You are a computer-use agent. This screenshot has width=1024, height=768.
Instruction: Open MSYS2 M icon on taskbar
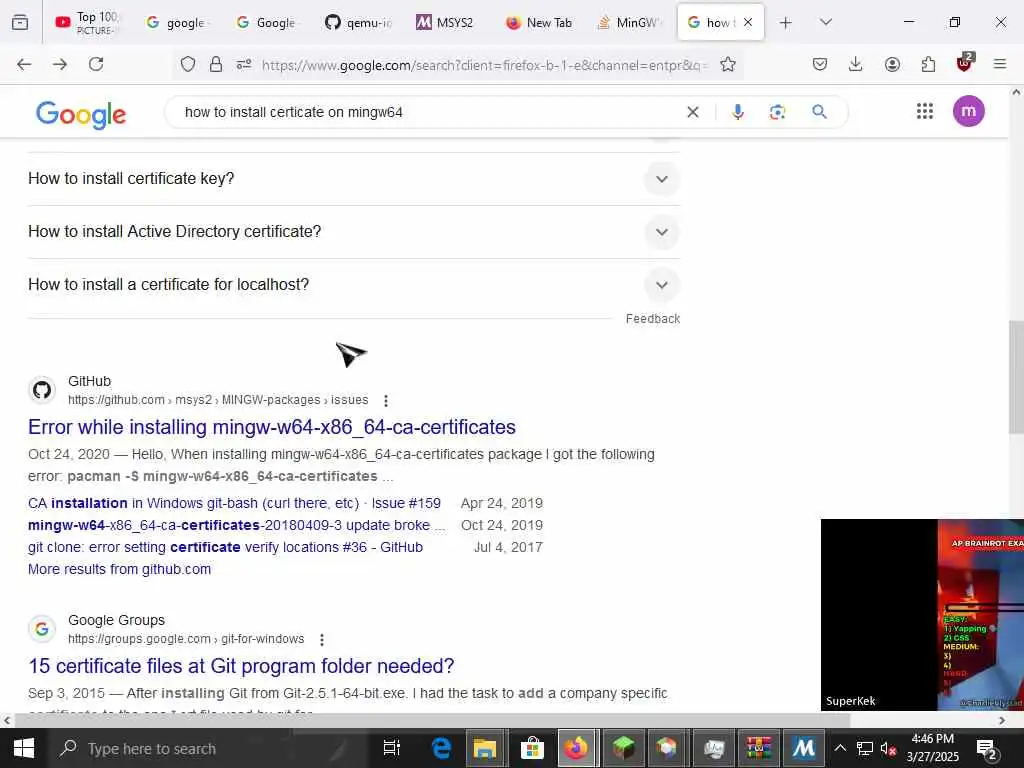[804, 748]
